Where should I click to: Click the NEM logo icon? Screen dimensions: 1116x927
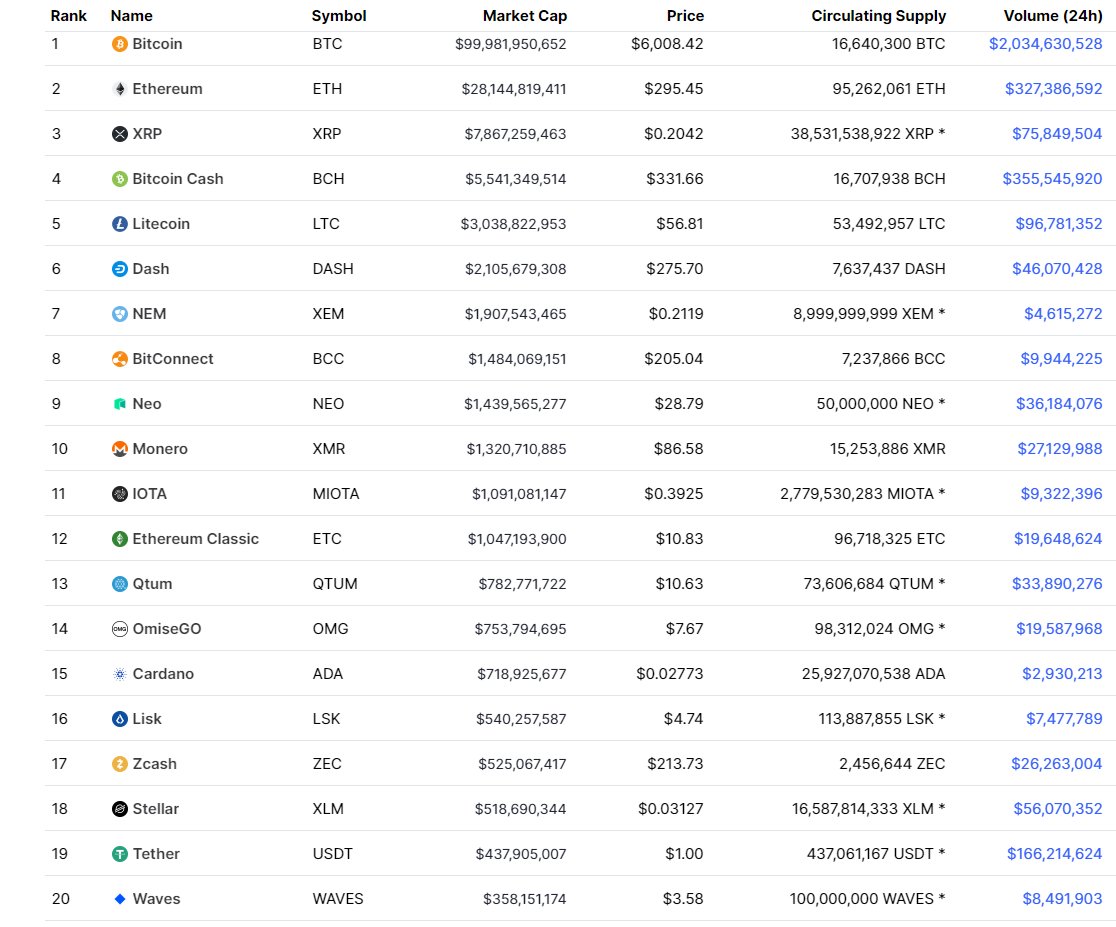[x=120, y=314]
